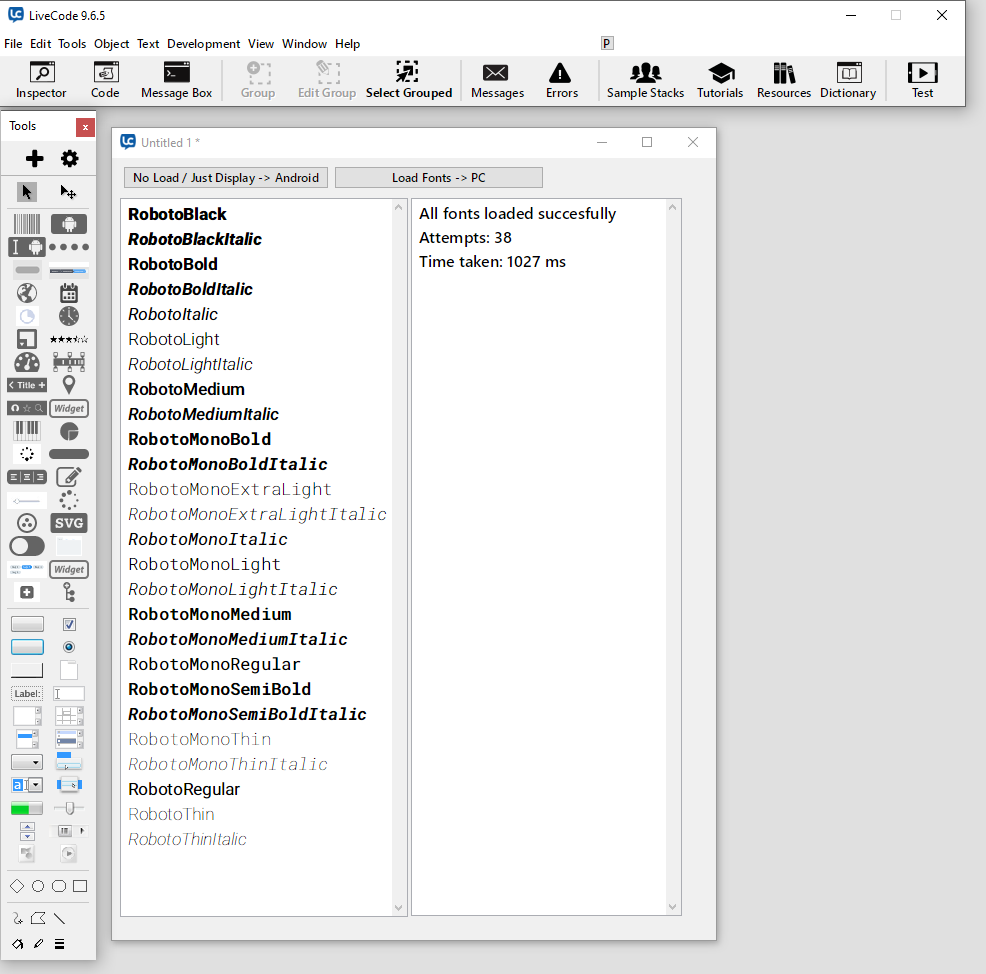Select the paint bucket tool
This screenshot has height=974, width=986.
pos(18,944)
